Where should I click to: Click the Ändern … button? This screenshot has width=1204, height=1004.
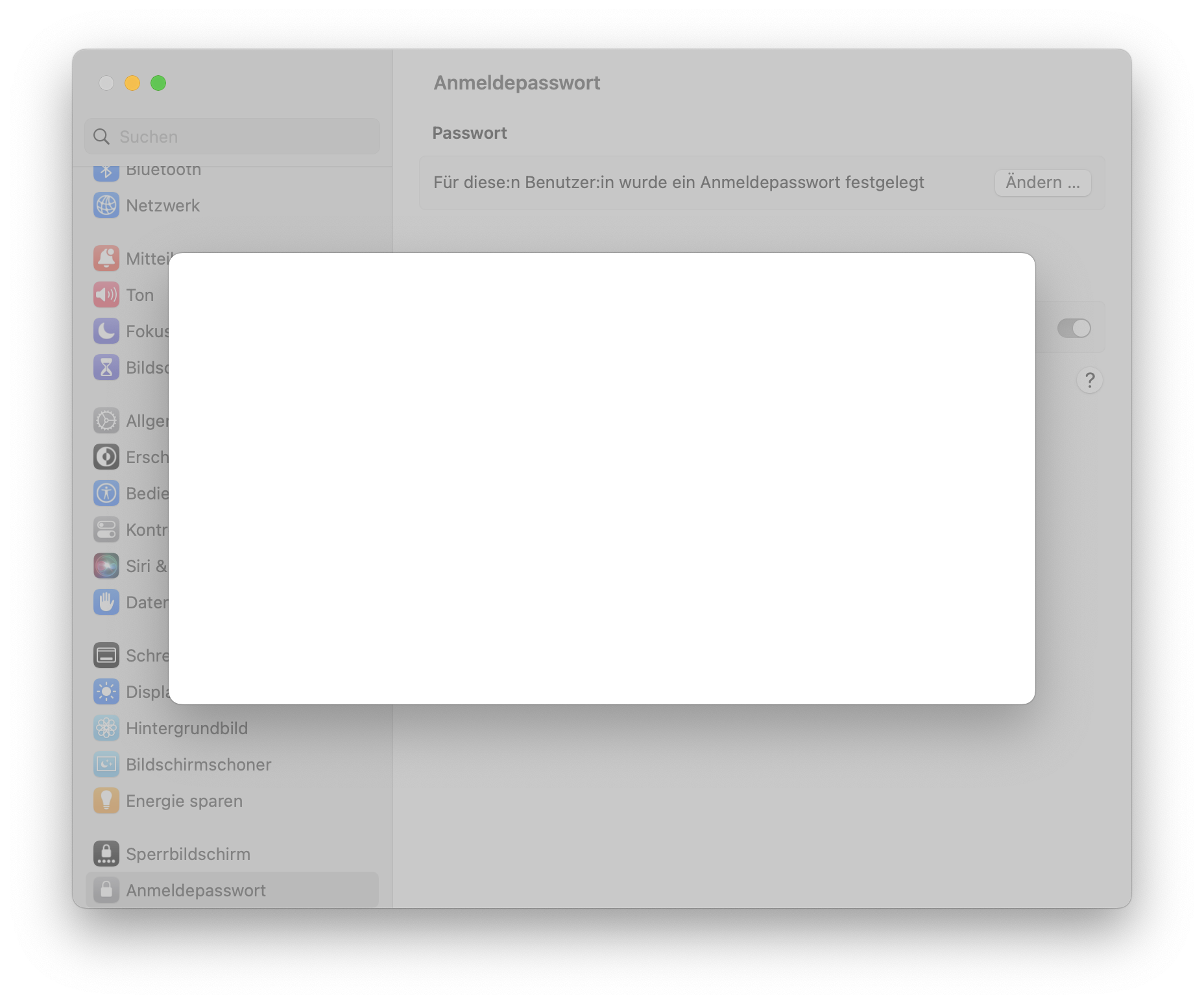point(1043,183)
